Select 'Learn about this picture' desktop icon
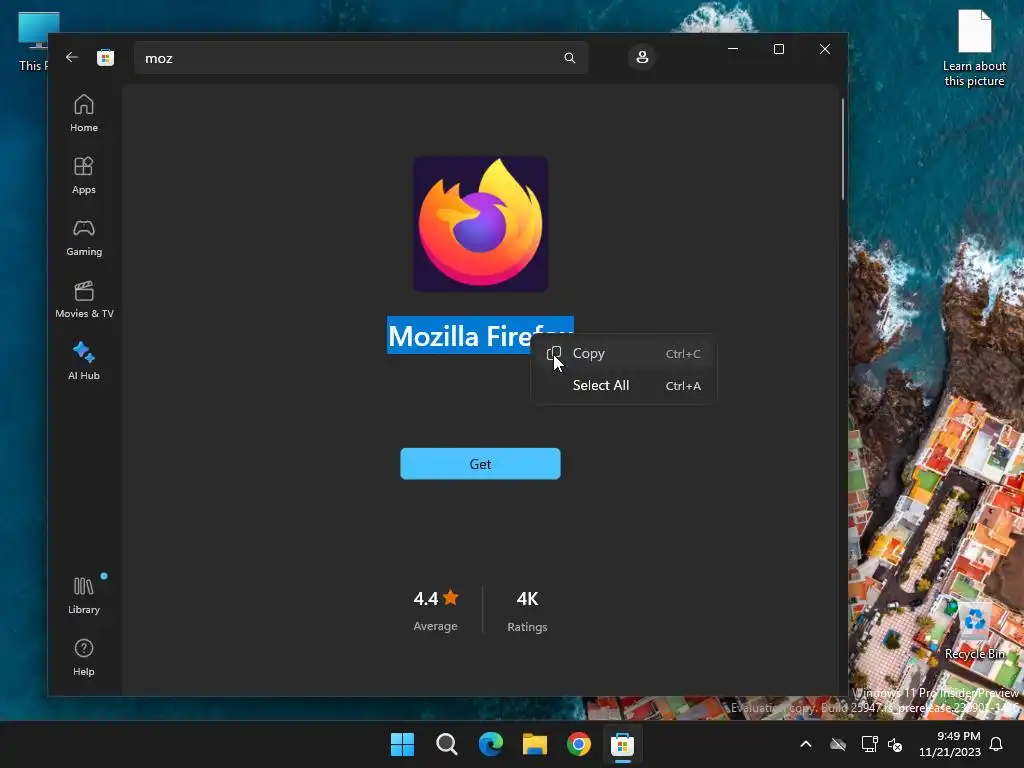The height and width of the screenshot is (768, 1024). (x=974, y=48)
